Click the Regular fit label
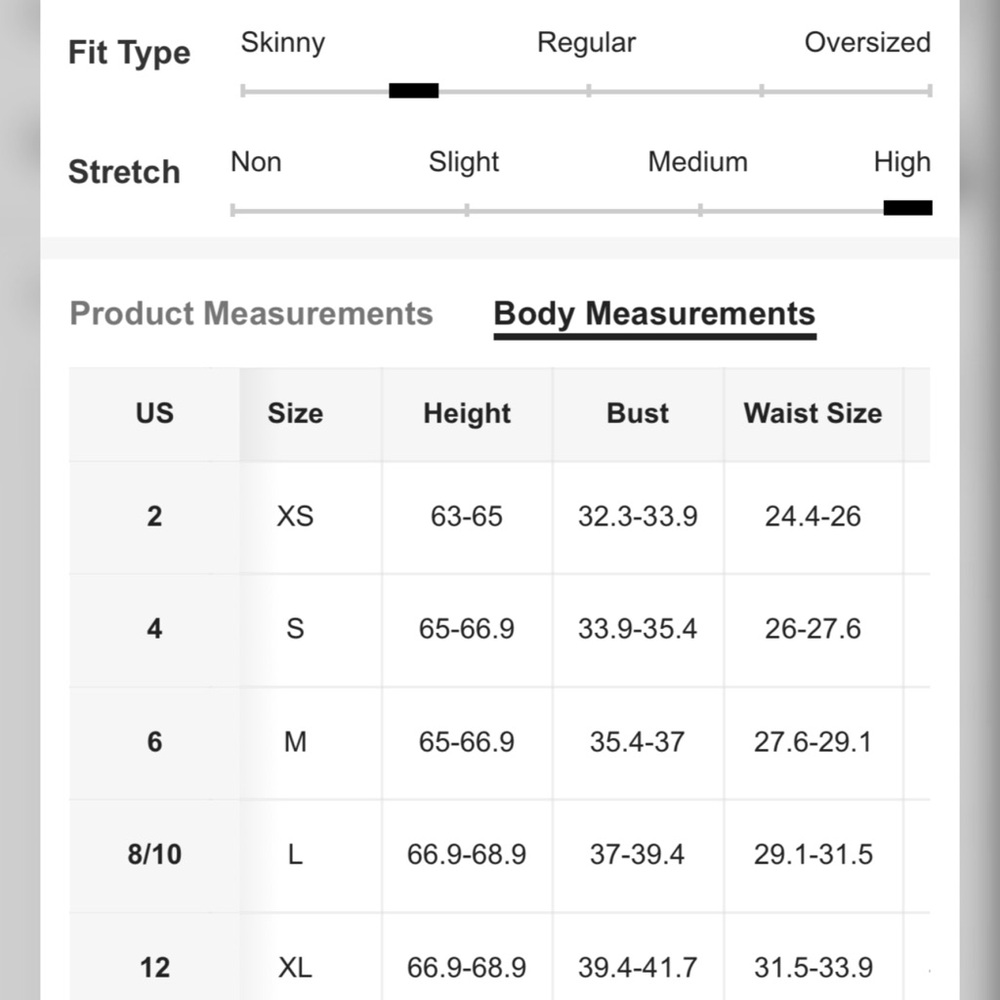 coord(586,43)
